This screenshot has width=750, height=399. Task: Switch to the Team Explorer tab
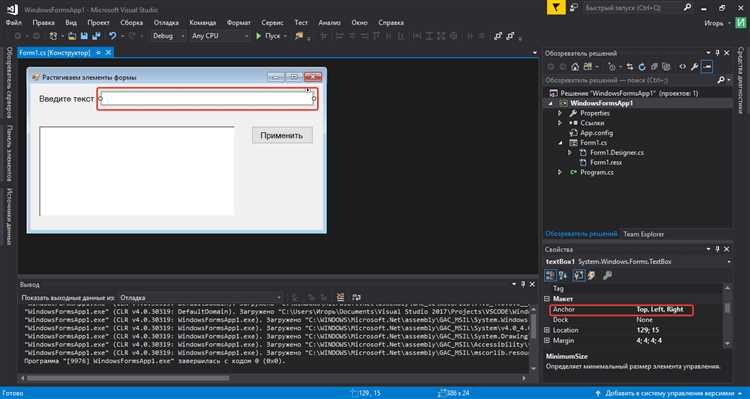coord(643,234)
